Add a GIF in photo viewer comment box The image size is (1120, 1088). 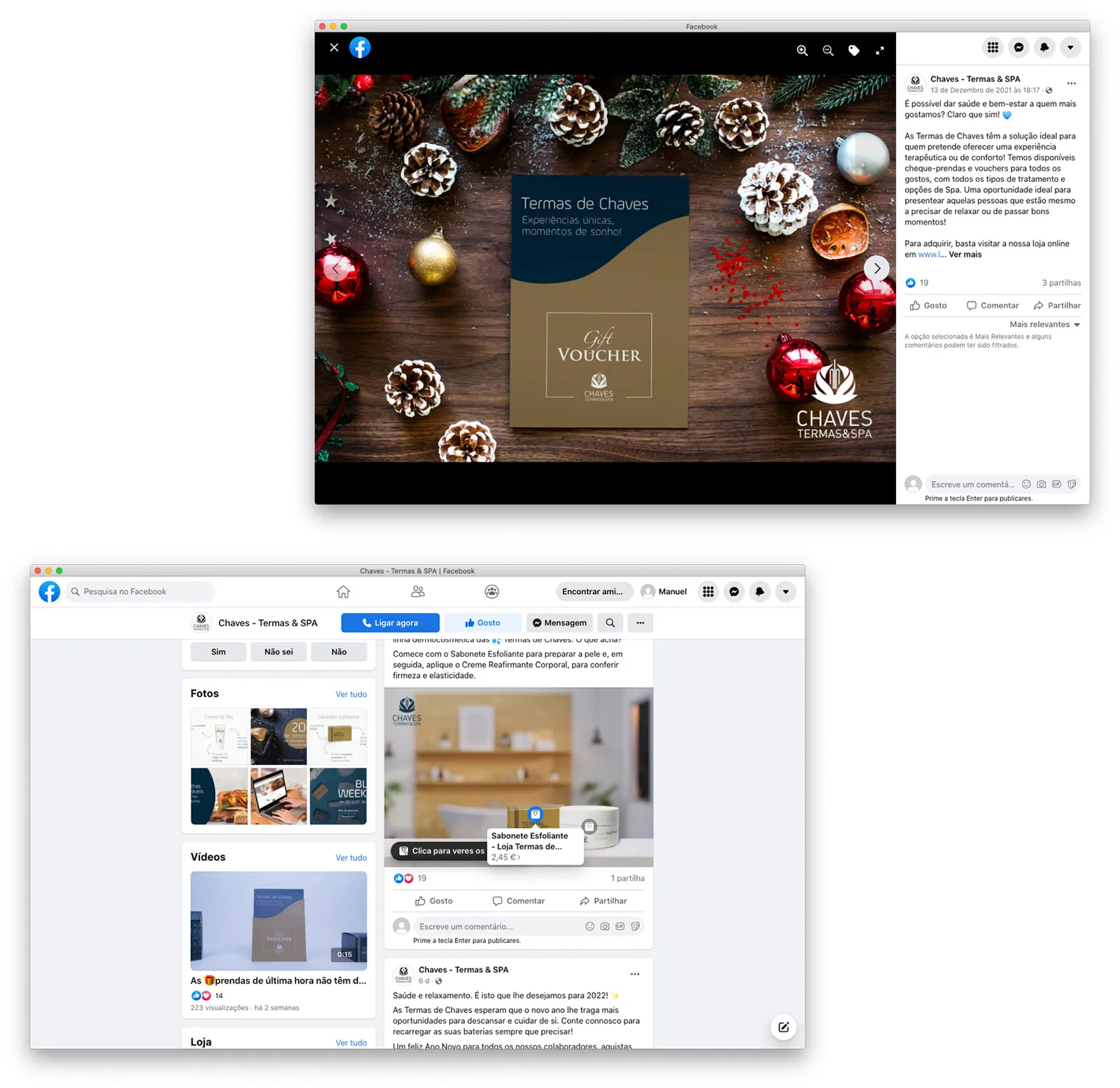click(1056, 484)
